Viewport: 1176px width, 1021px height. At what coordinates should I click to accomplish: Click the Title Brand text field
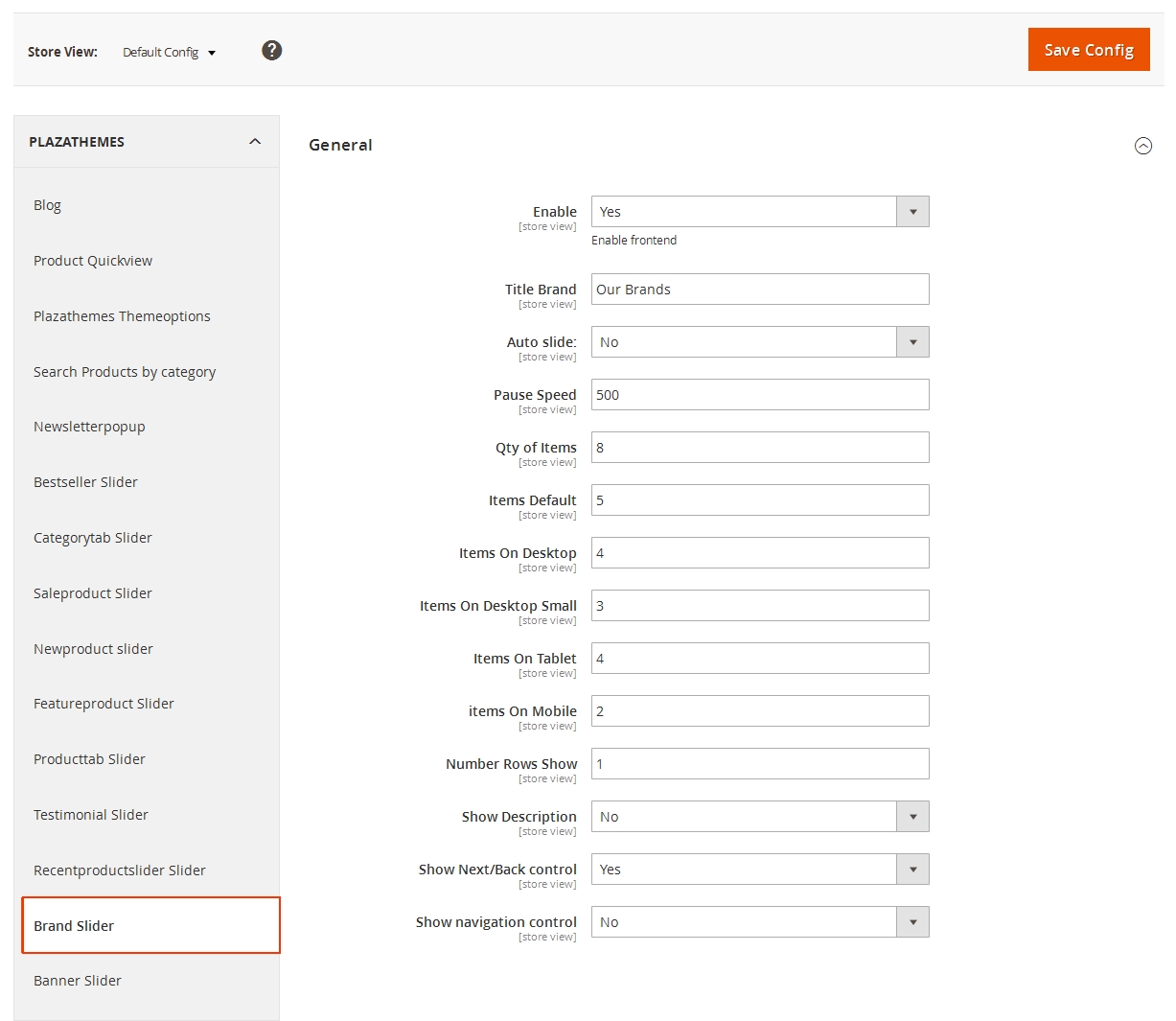click(x=759, y=290)
